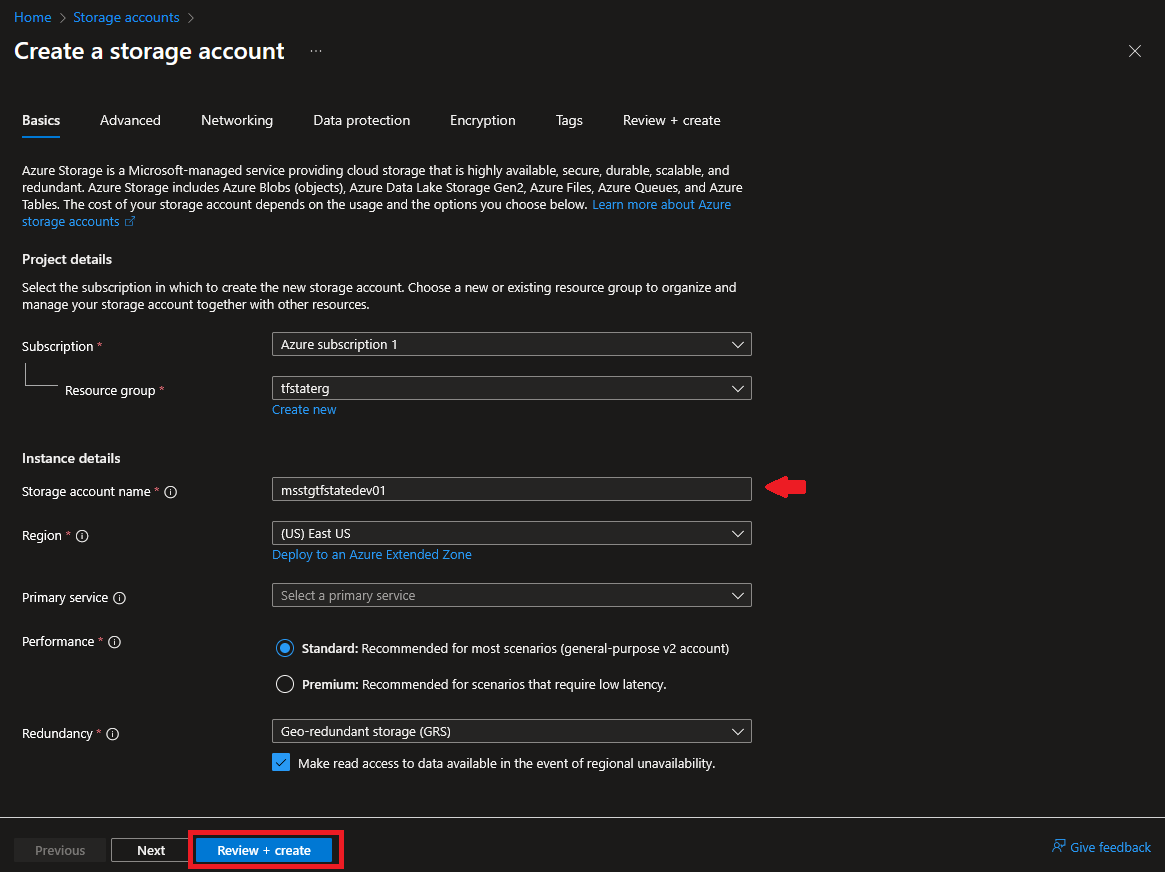Open the Subscription dropdown

point(512,345)
